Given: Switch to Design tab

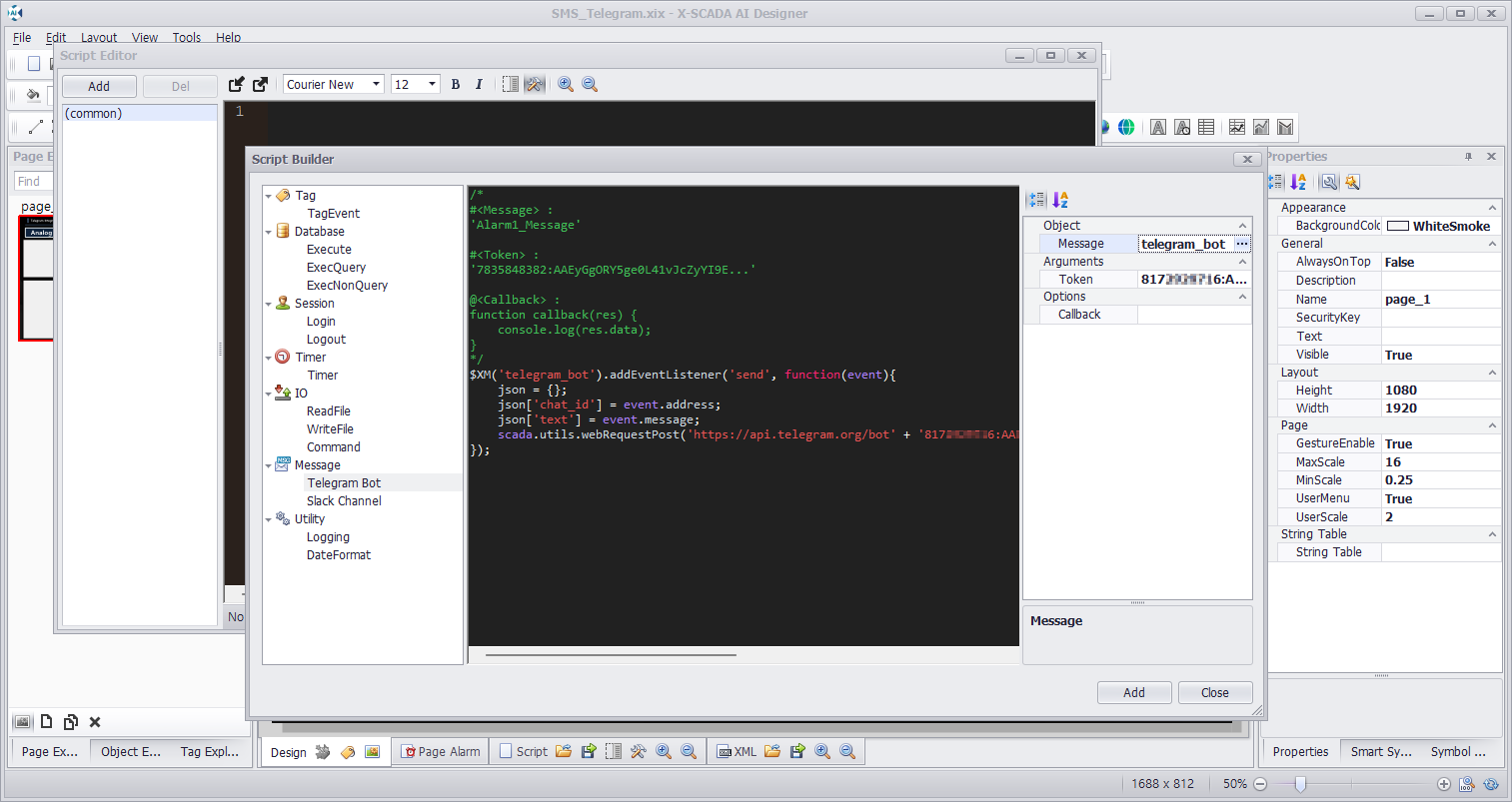Looking at the screenshot, I should pos(288,753).
